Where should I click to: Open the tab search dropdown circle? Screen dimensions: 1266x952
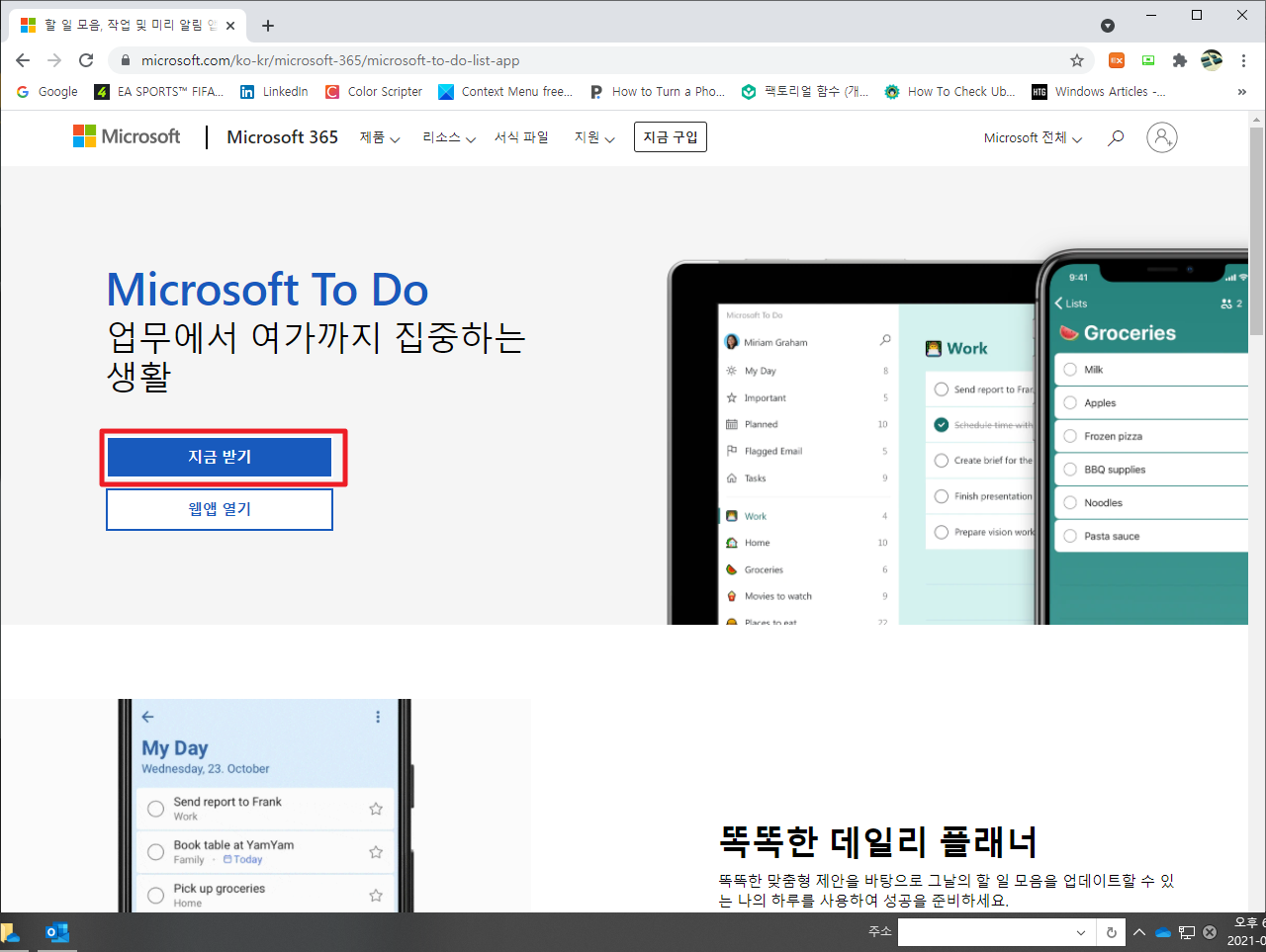[x=1108, y=26]
